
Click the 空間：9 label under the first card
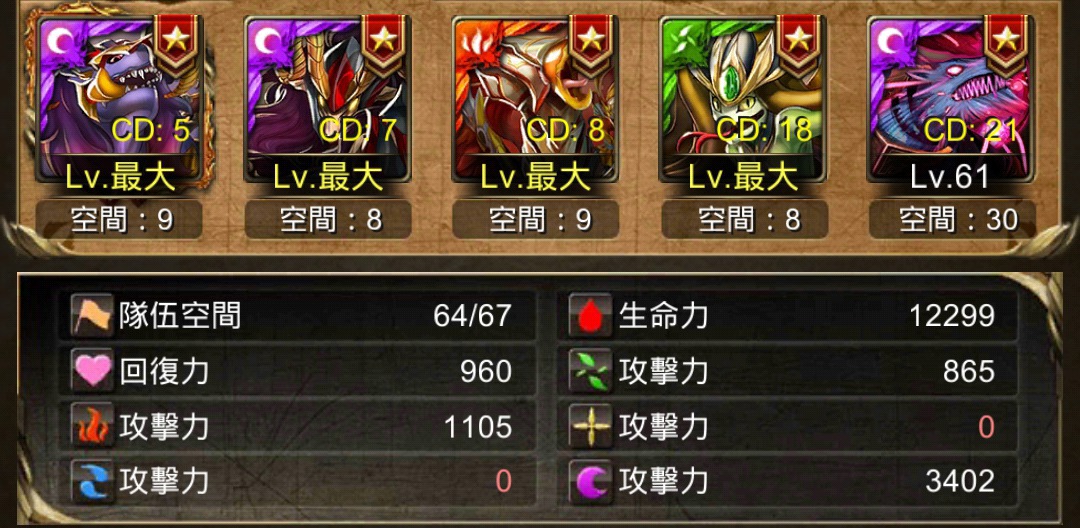coord(119,220)
